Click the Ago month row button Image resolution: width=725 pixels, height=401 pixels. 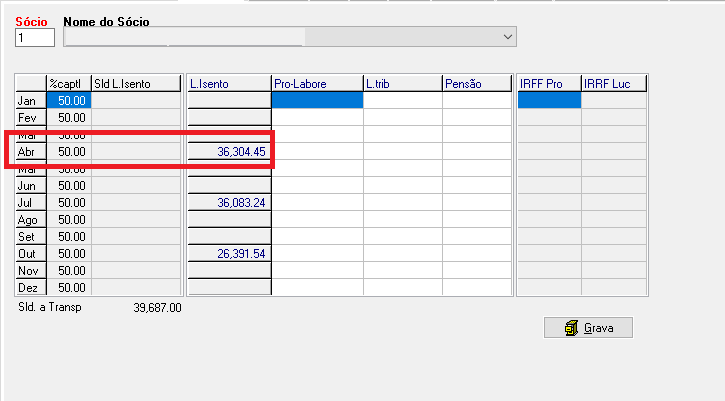30,219
